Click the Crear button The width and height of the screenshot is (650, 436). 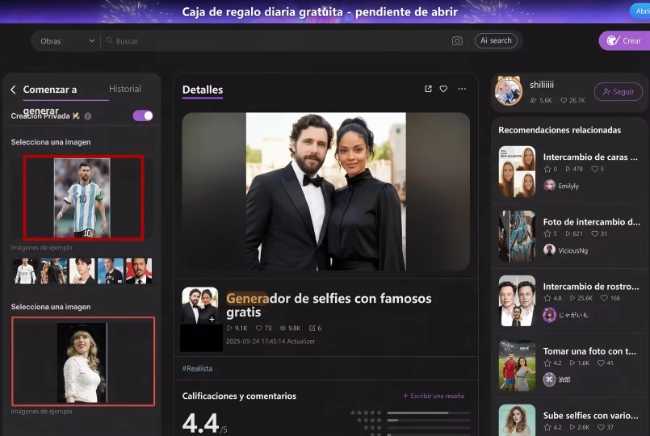(x=624, y=41)
